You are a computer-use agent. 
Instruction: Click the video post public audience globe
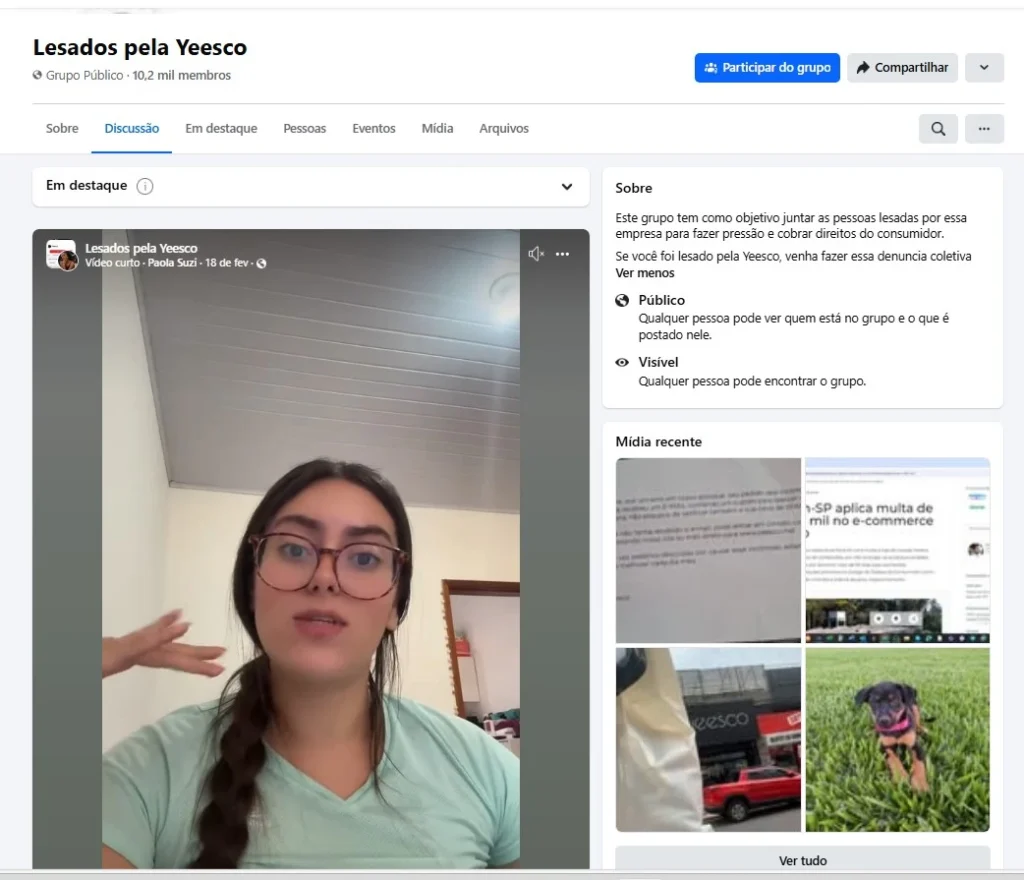tap(261, 264)
